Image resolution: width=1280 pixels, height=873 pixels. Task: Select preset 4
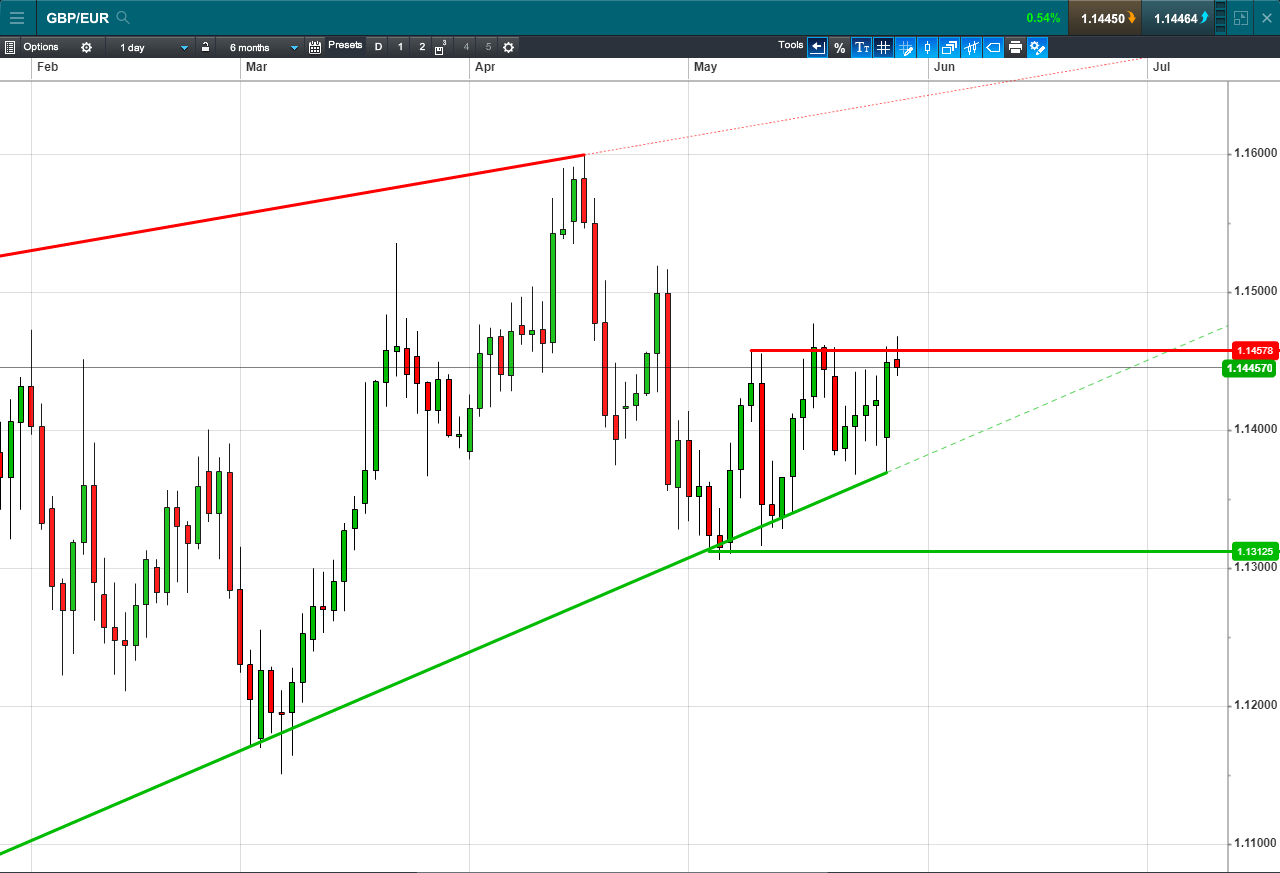466,47
